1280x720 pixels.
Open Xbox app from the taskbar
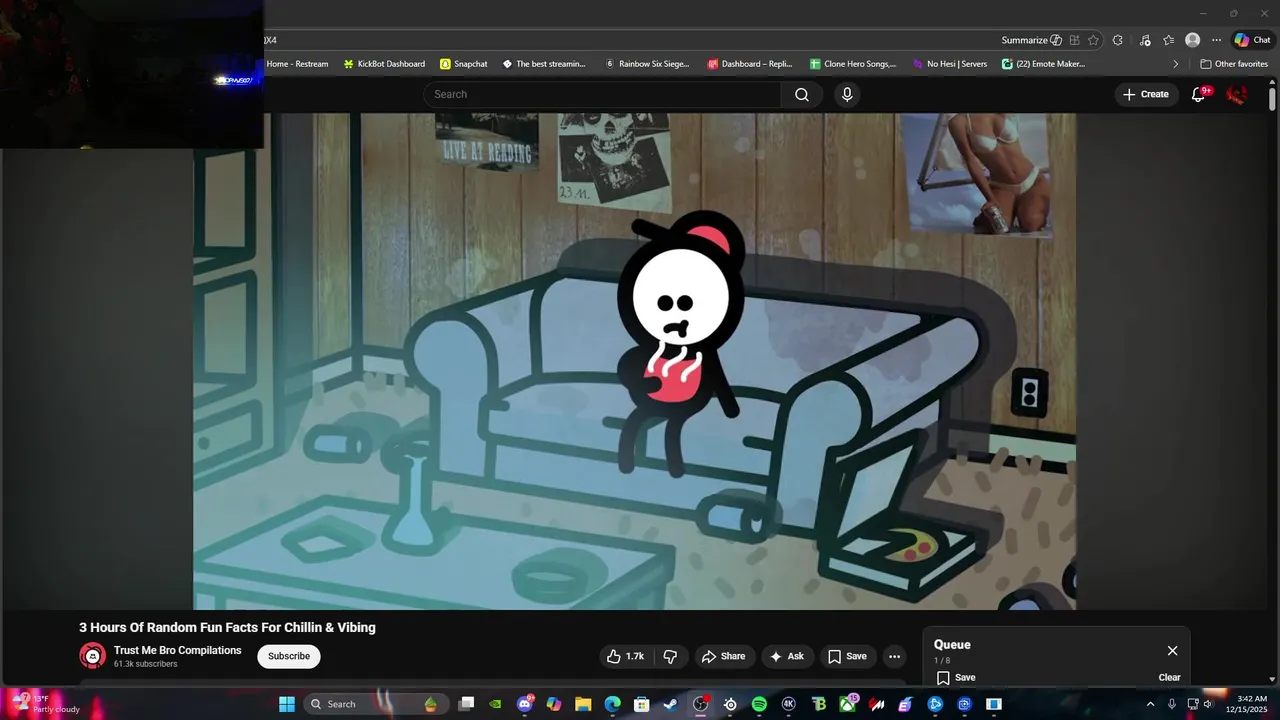pos(847,704)
